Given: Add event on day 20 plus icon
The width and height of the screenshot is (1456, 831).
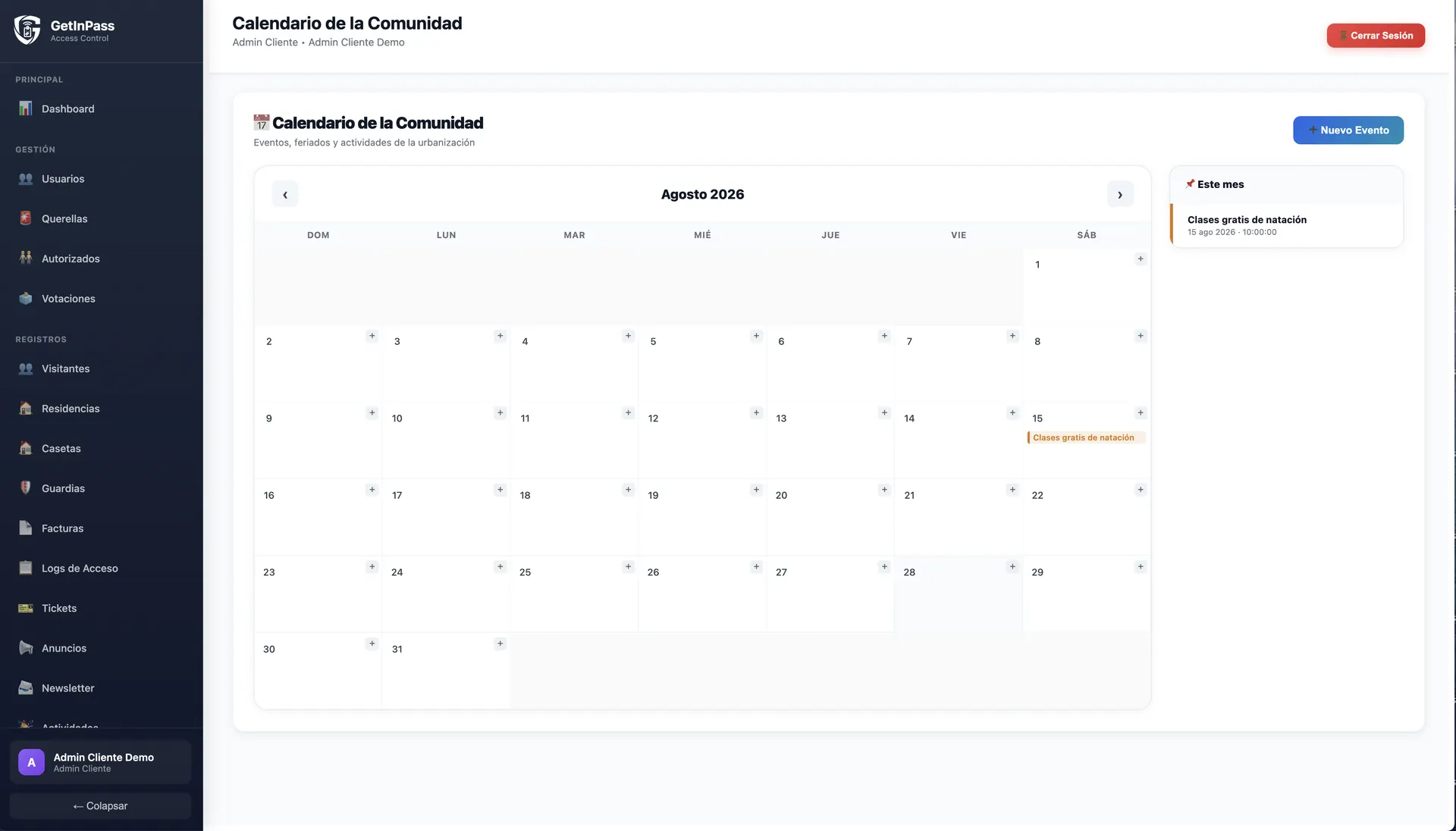Looking at the screenshot, I should [x=884, y=490].
